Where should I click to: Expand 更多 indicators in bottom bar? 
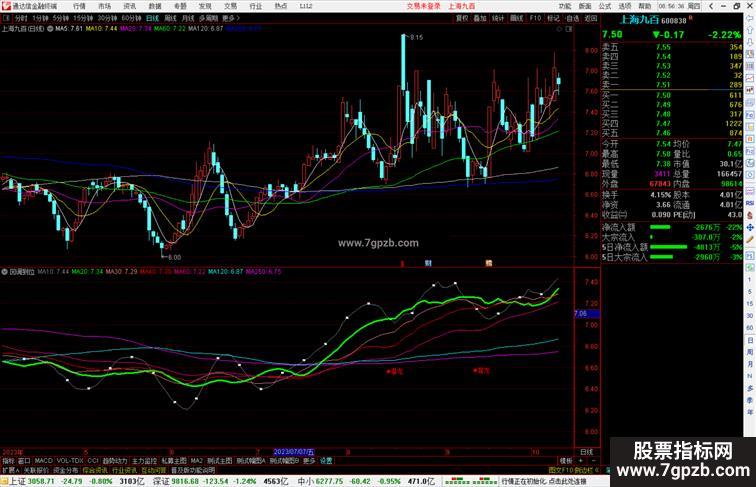click(x=309, y=460)
